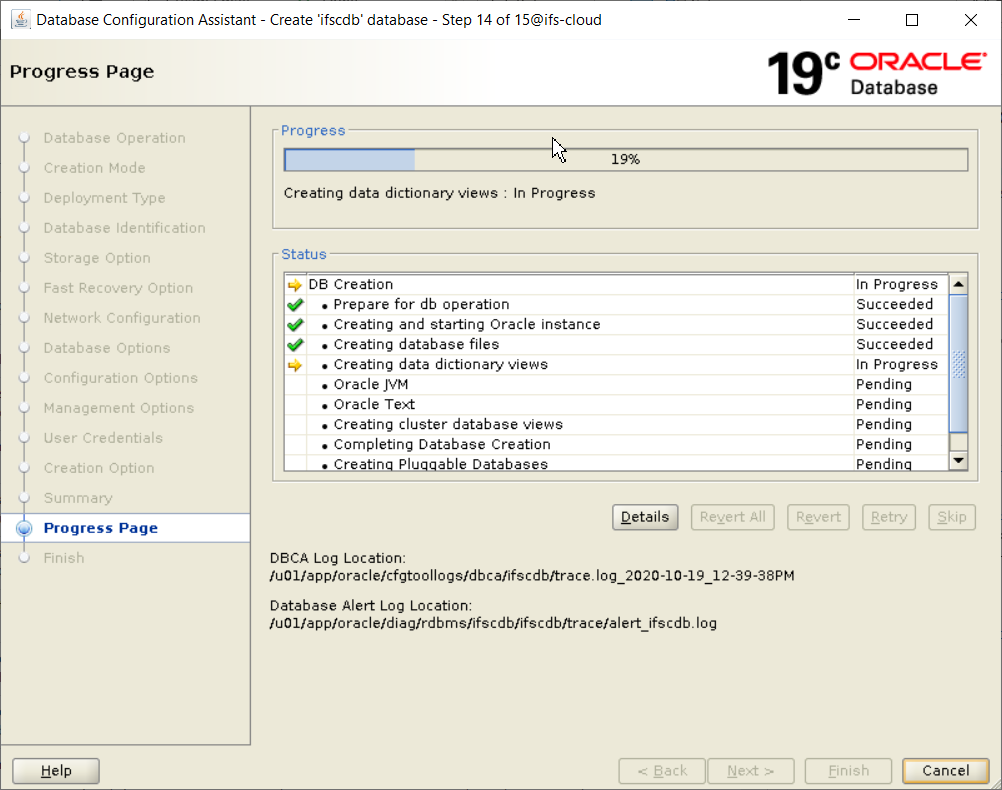Select the Creation Mode step
1002x790 pixels.
(x=95, y=168)
